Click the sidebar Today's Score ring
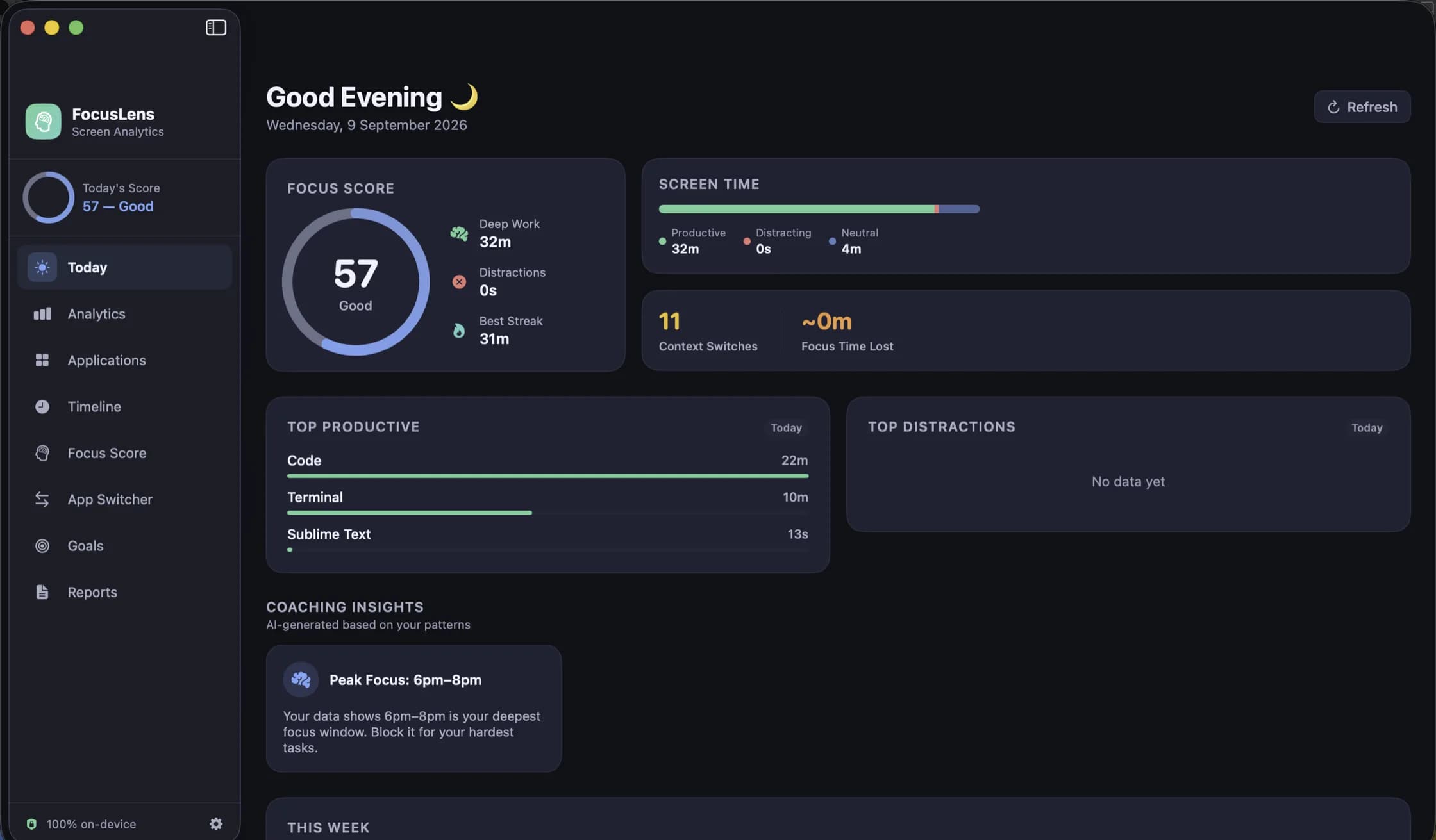Viewport: 1436px width, 840px height. 49,197
